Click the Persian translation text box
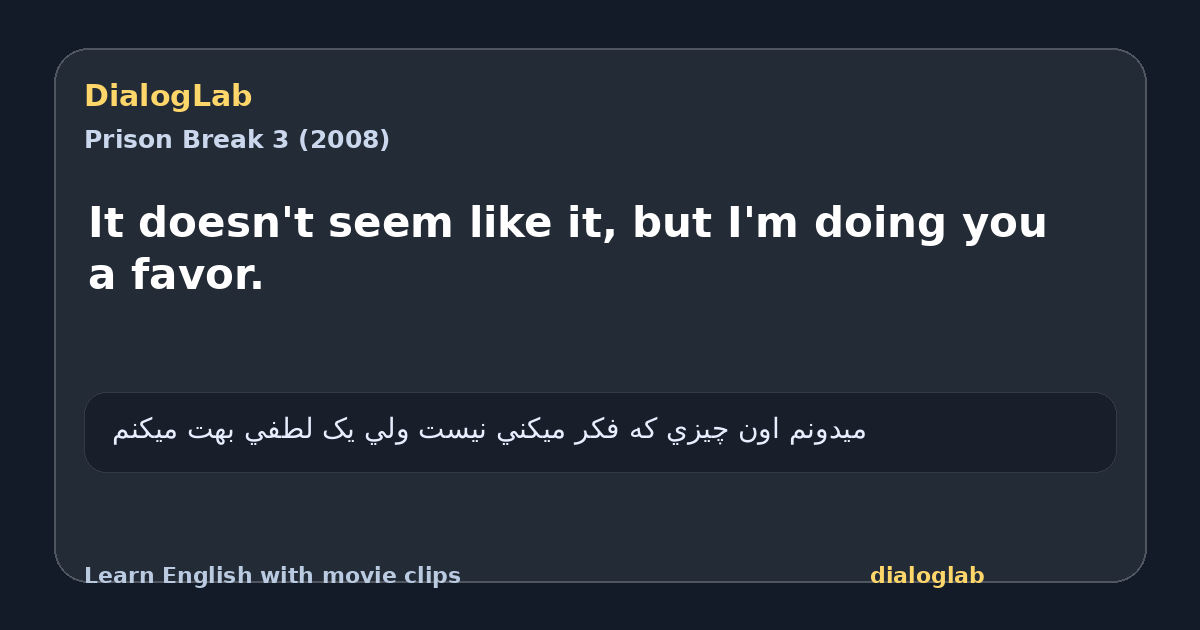 tap(600, 432)
